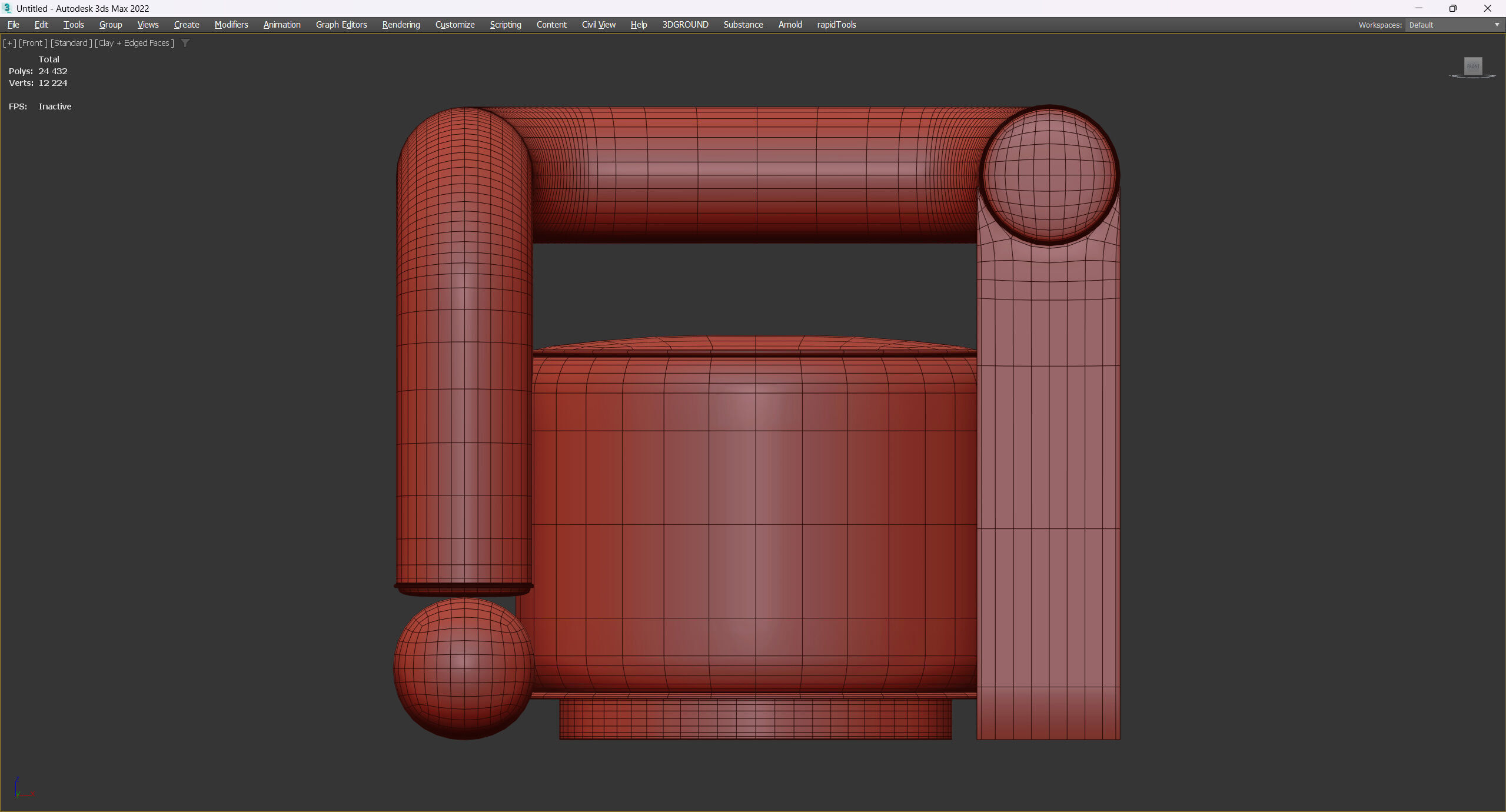The width and height of the screenshot is (1506, 812).
Task: Open the [Standard] viewport shading menu
Action: pyautogui.click(x=71, y=43)
